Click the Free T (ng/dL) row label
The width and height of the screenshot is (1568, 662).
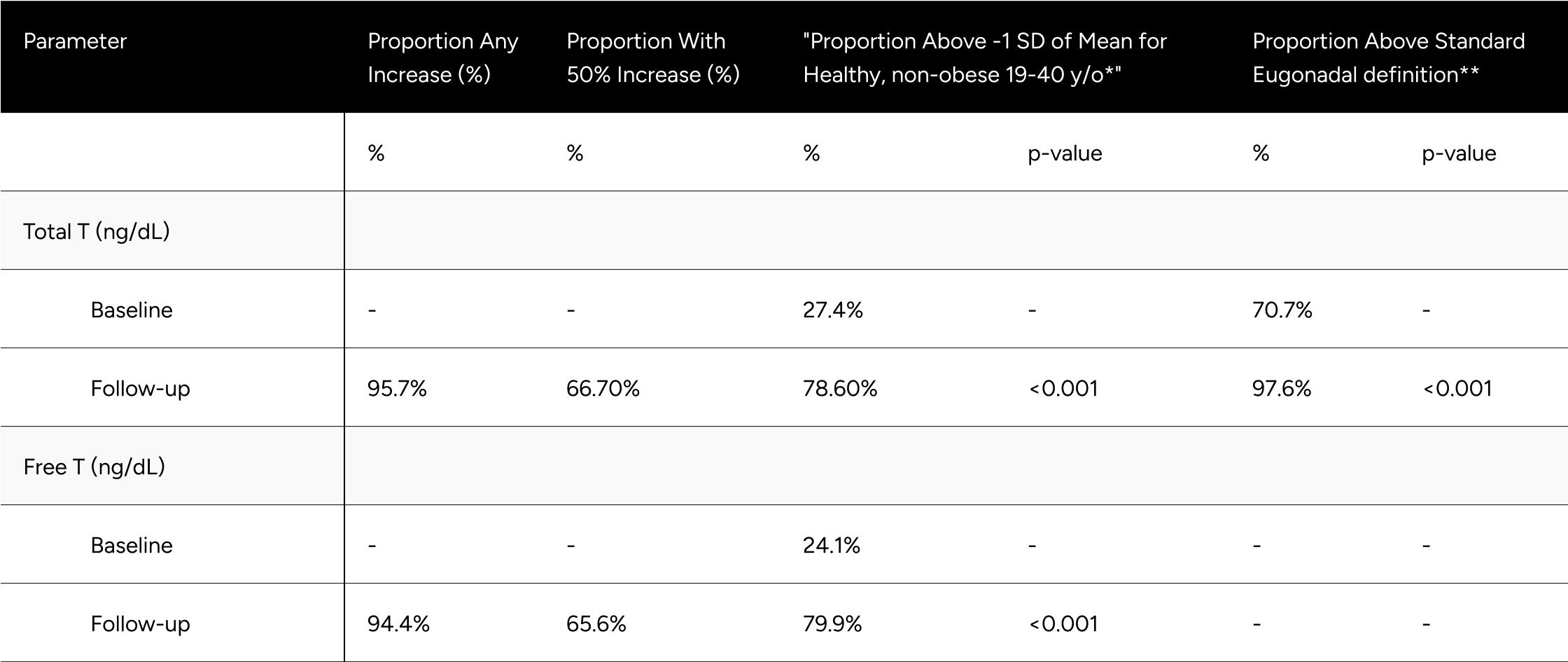pos(94,467)
